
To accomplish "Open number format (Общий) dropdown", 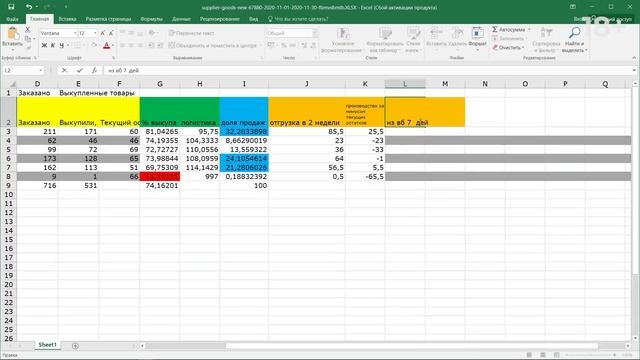I will 315,33.
